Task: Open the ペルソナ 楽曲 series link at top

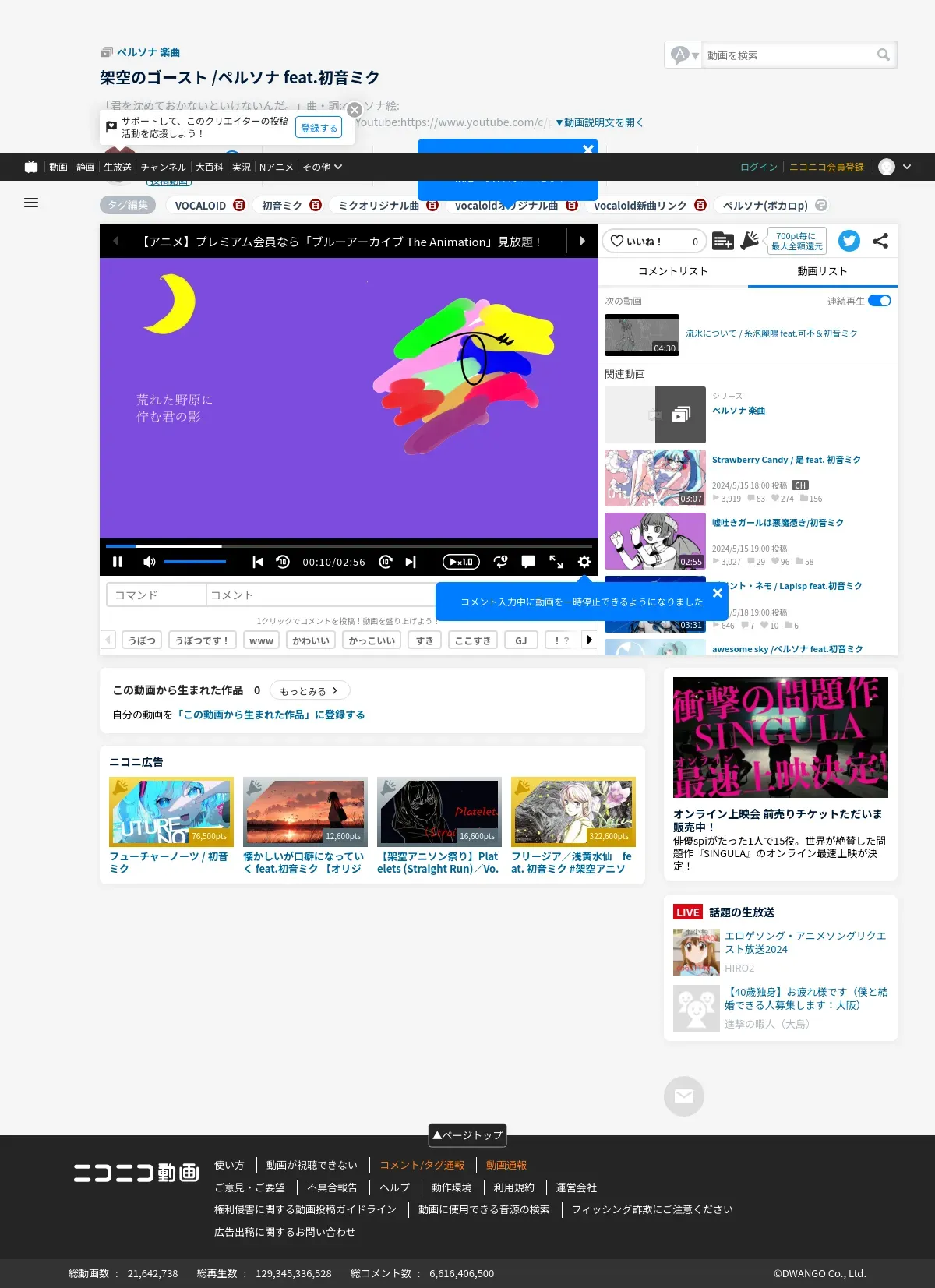Action: tap(148, 52)
